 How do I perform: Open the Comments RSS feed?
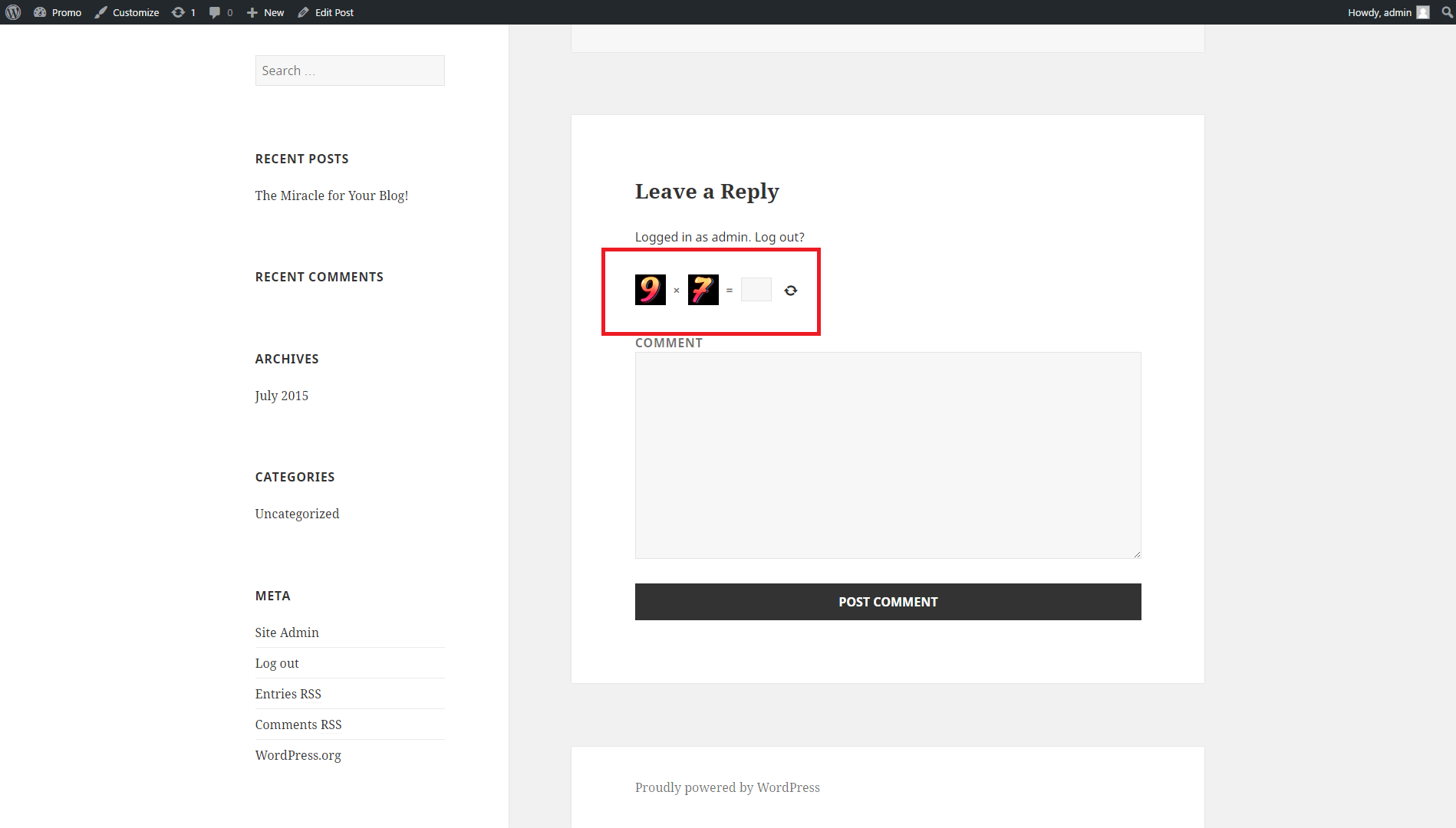point(298,724)
